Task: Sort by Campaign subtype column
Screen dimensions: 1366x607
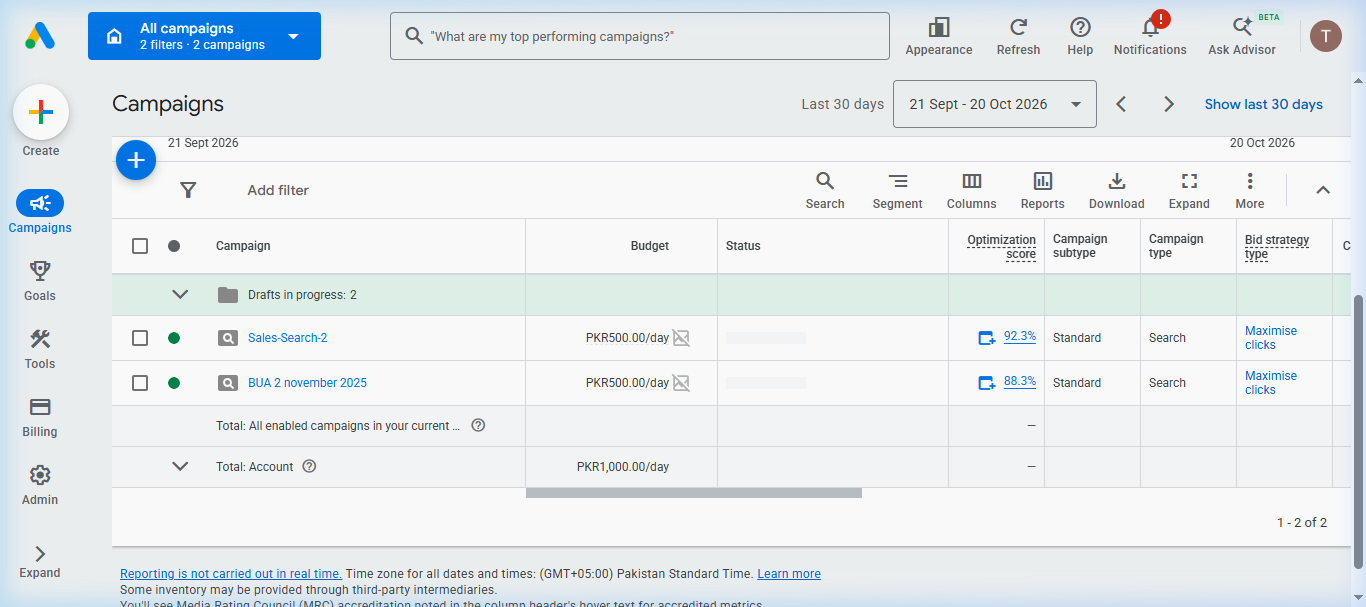Action: [x=1080, y=246]
